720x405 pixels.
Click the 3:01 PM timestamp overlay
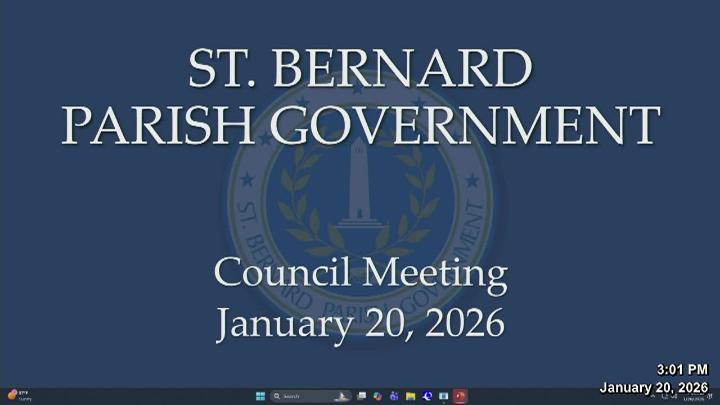pyautogui.click(x=682, y=369)
